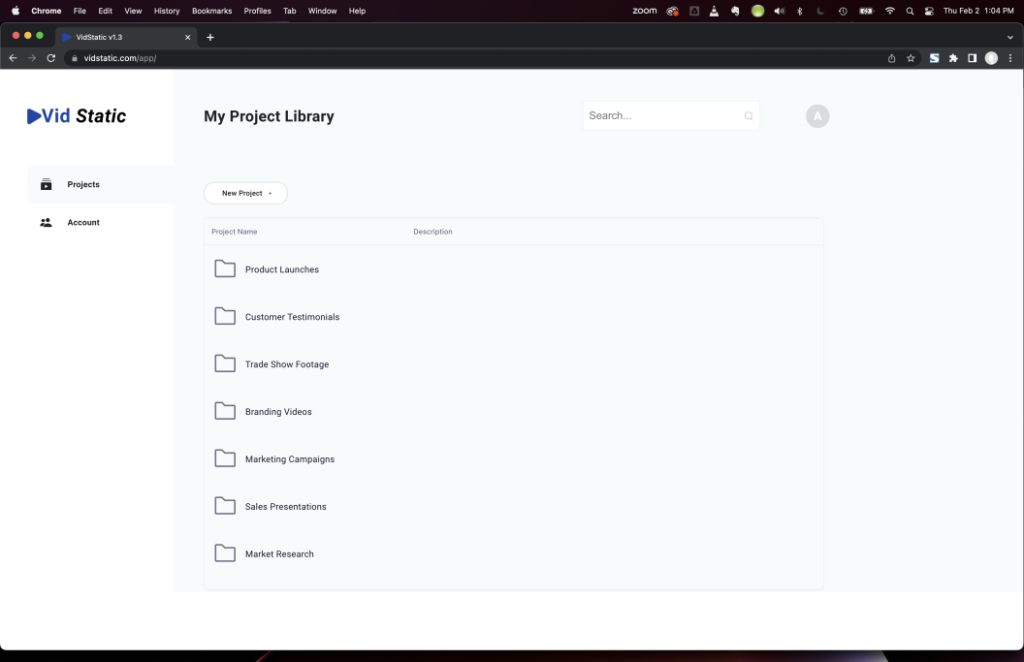Expand the New Project button
1024x662 pixels.
246,193
